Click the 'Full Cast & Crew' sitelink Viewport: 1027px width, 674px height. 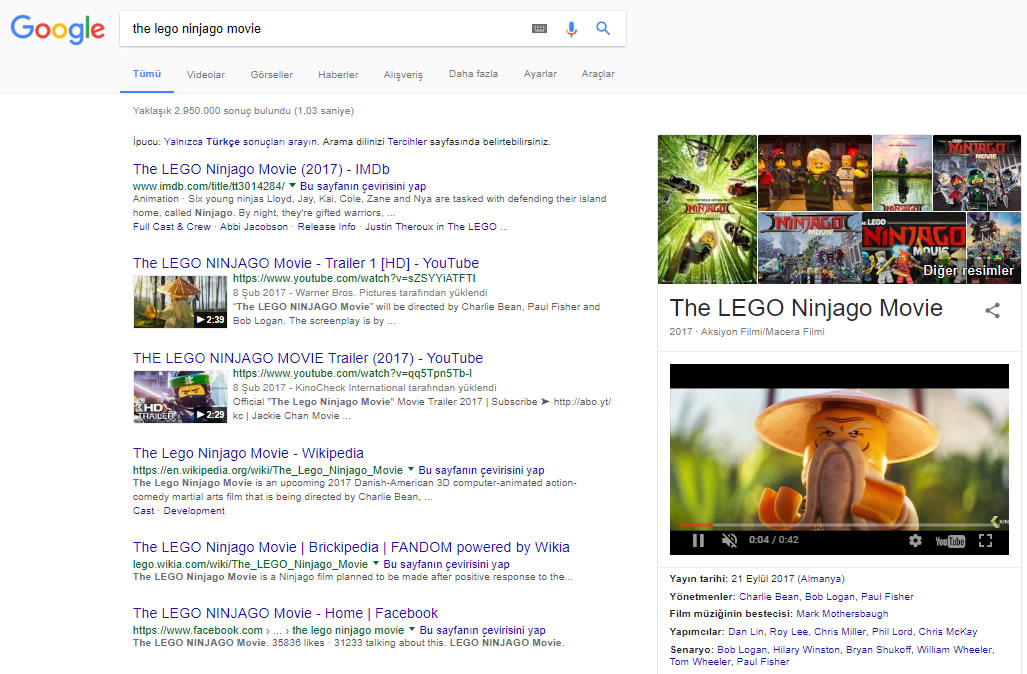(x=172, y=227)
